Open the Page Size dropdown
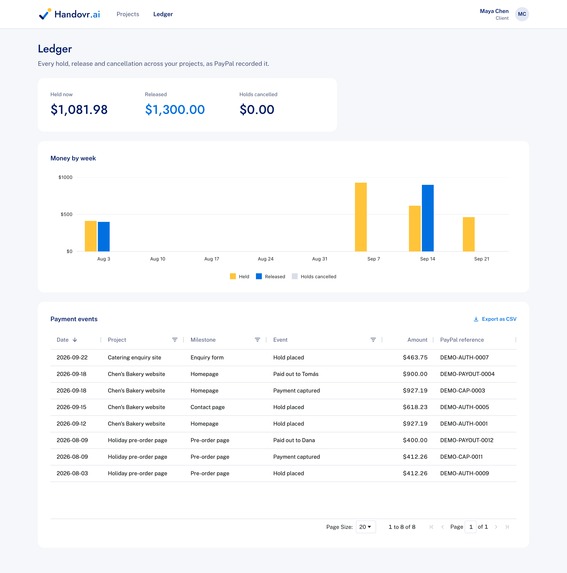Viewport: 567px width, 573px height. click(365, 527)
